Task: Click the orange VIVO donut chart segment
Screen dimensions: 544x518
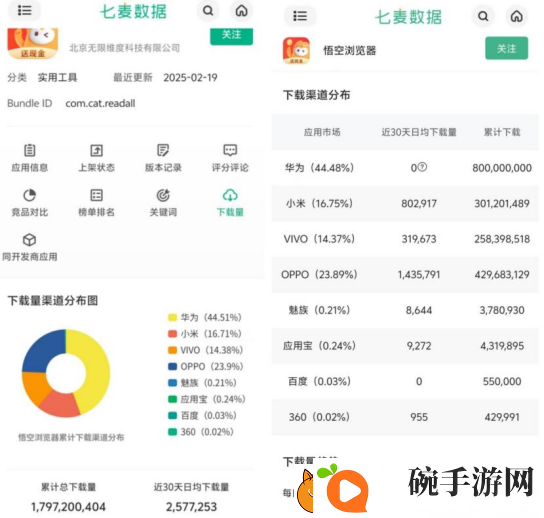Action: point(34,386)
